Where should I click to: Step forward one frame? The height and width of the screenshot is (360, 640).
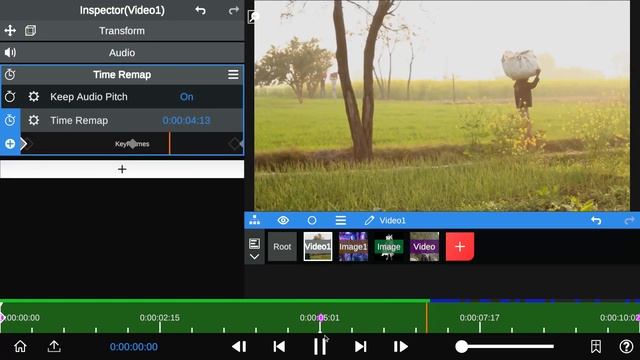tap(400, 347)
